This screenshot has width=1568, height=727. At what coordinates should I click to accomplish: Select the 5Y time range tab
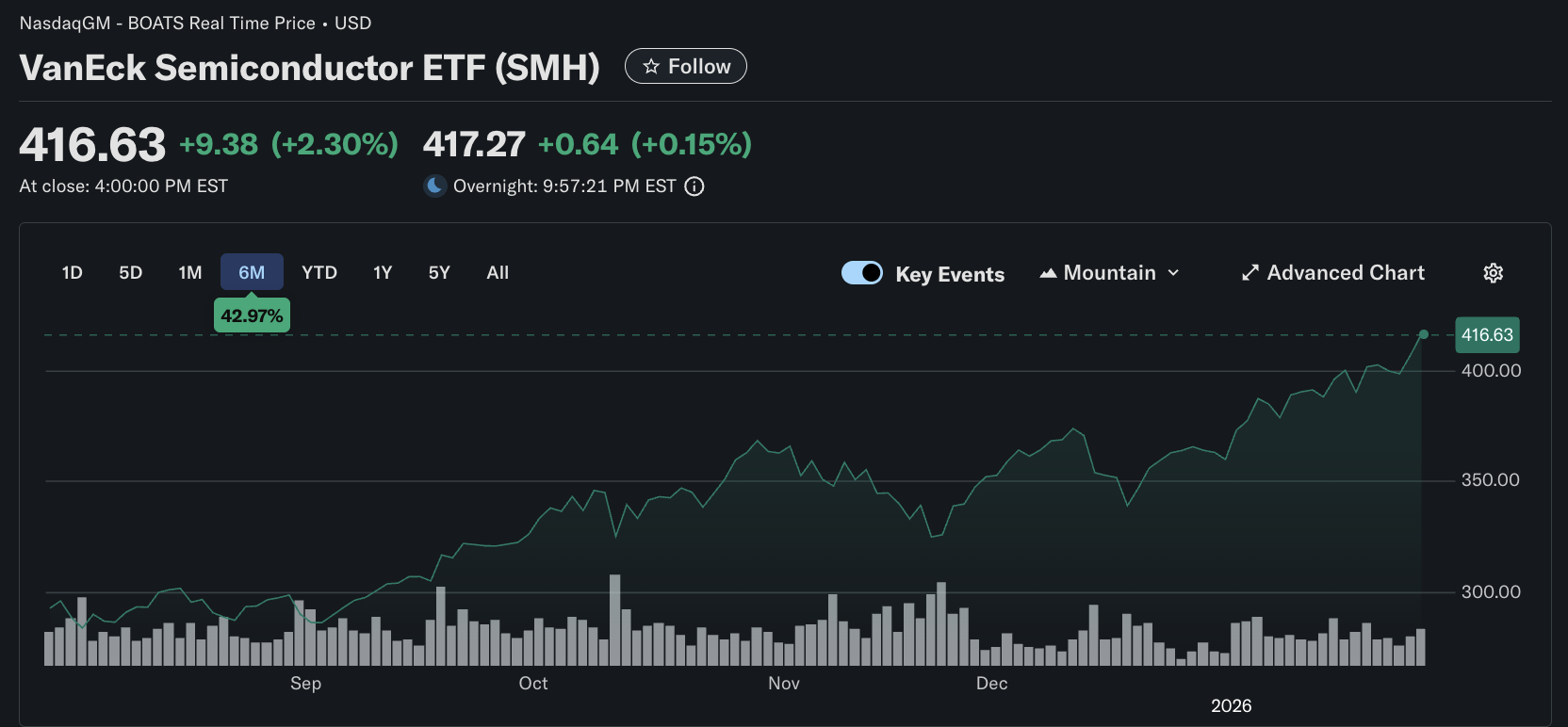coord(438,272)
